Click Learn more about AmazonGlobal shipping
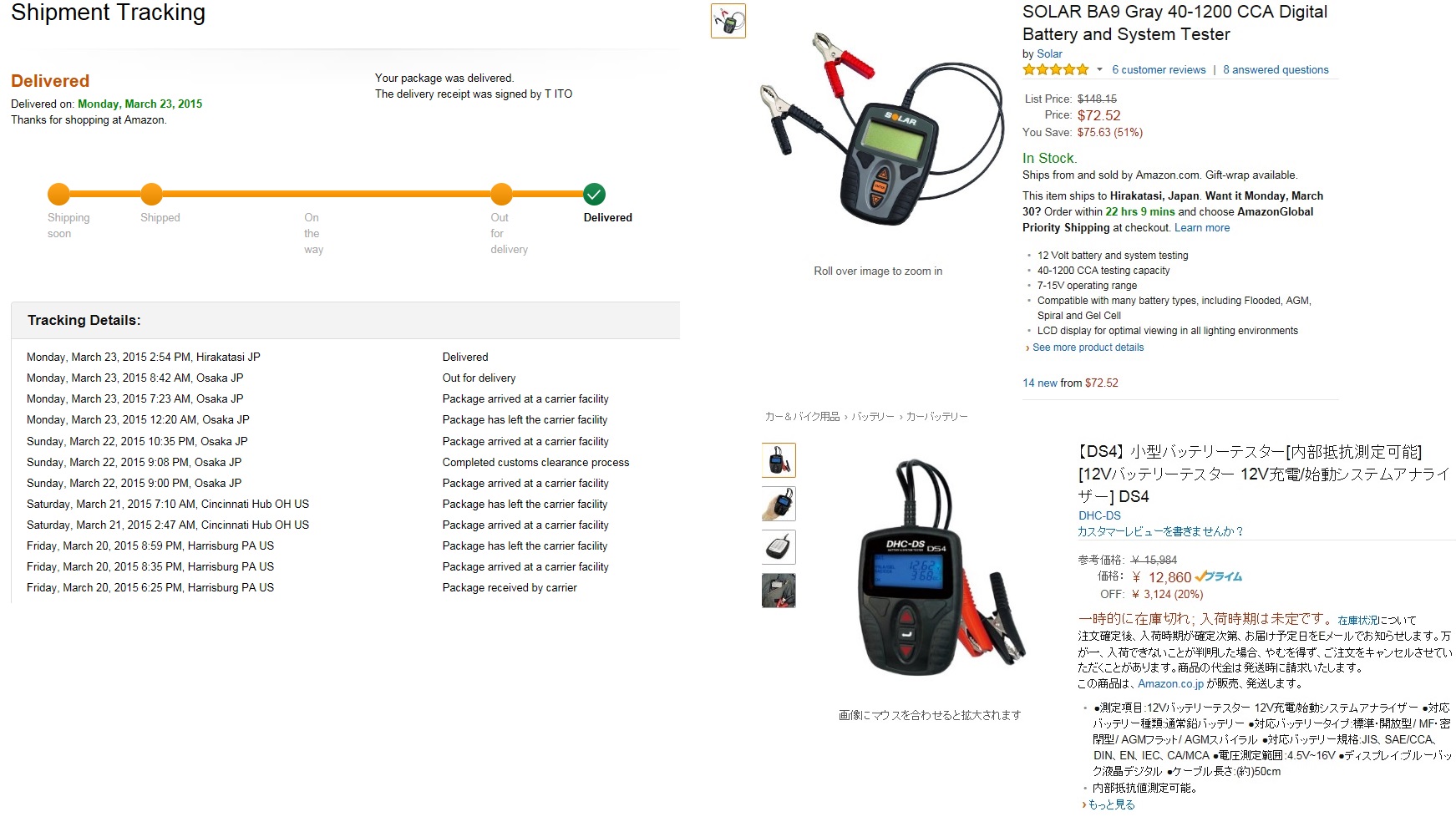 [1202, 228]
